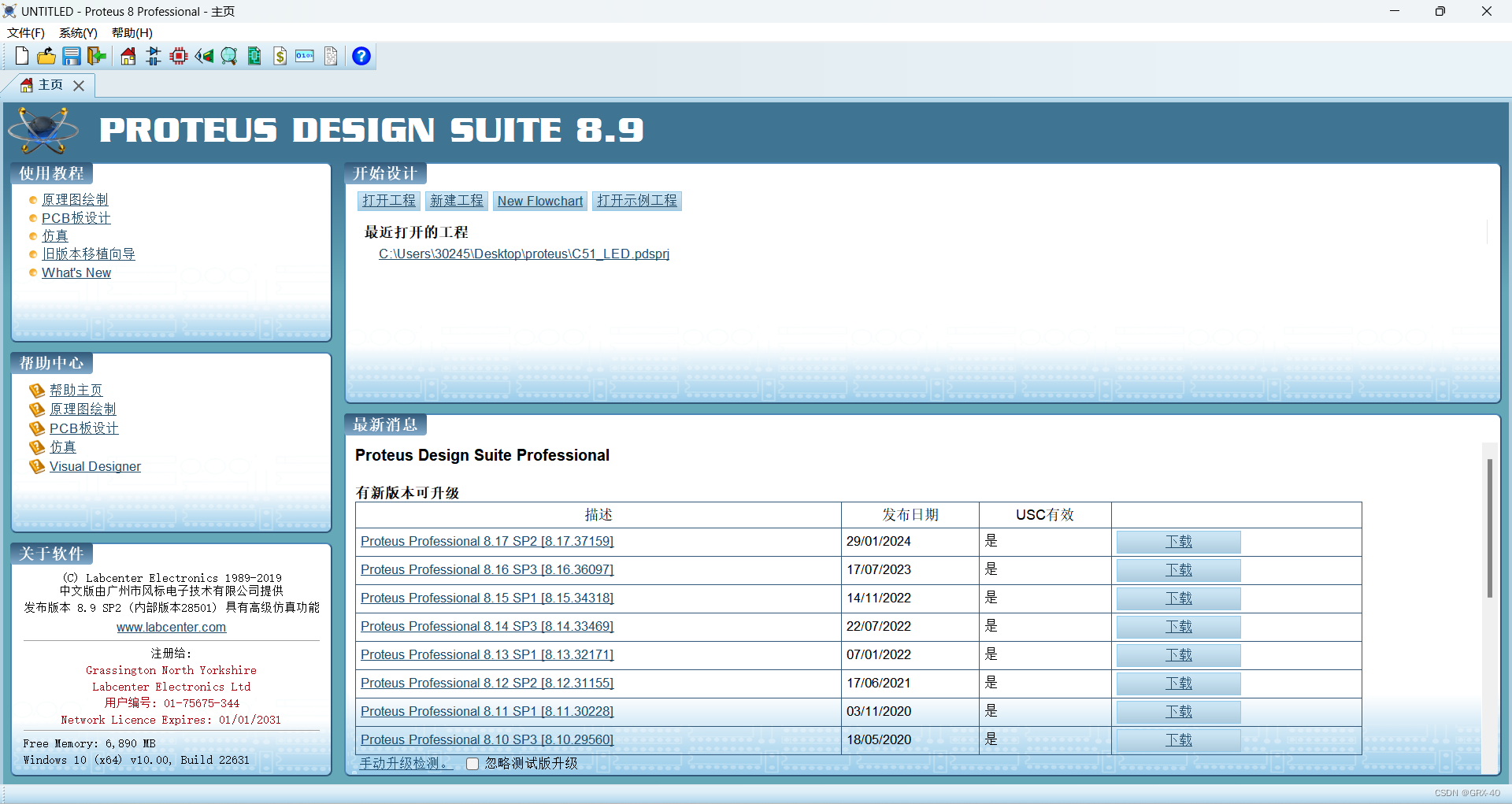
Task: Click book icon beside 仿真 in 帮助中心
Action: [37, 447]
